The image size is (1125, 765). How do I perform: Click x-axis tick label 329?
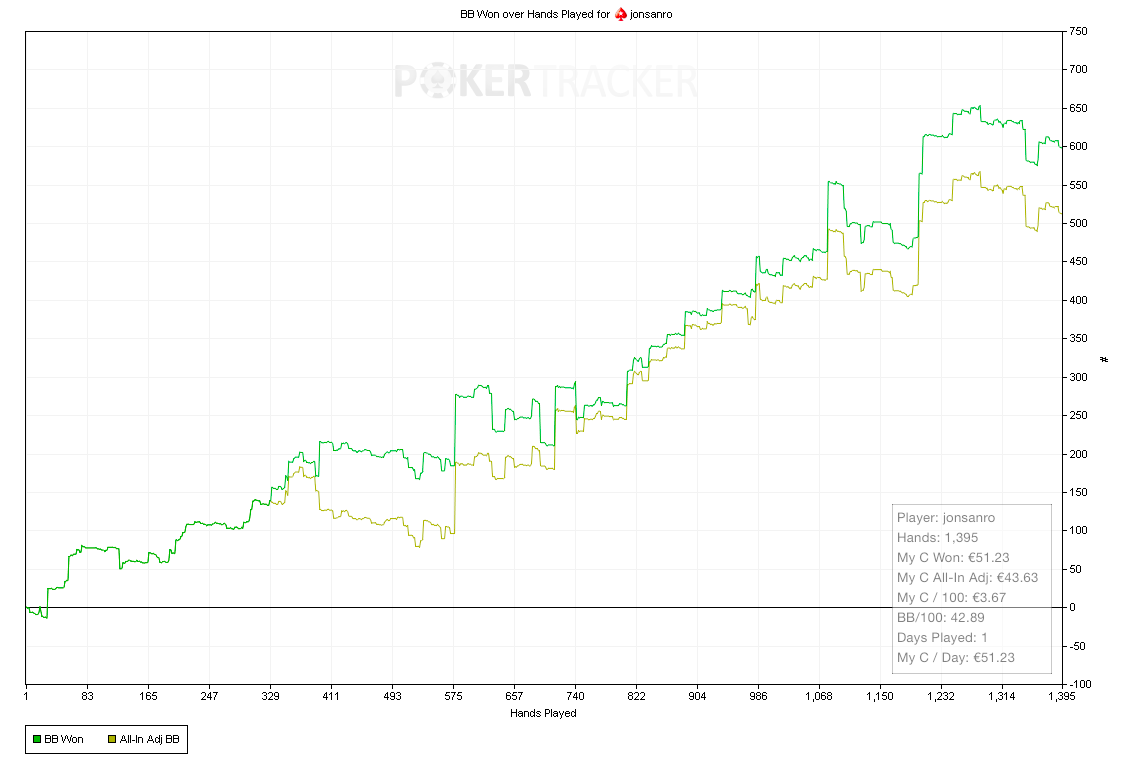tap(270, 696)
